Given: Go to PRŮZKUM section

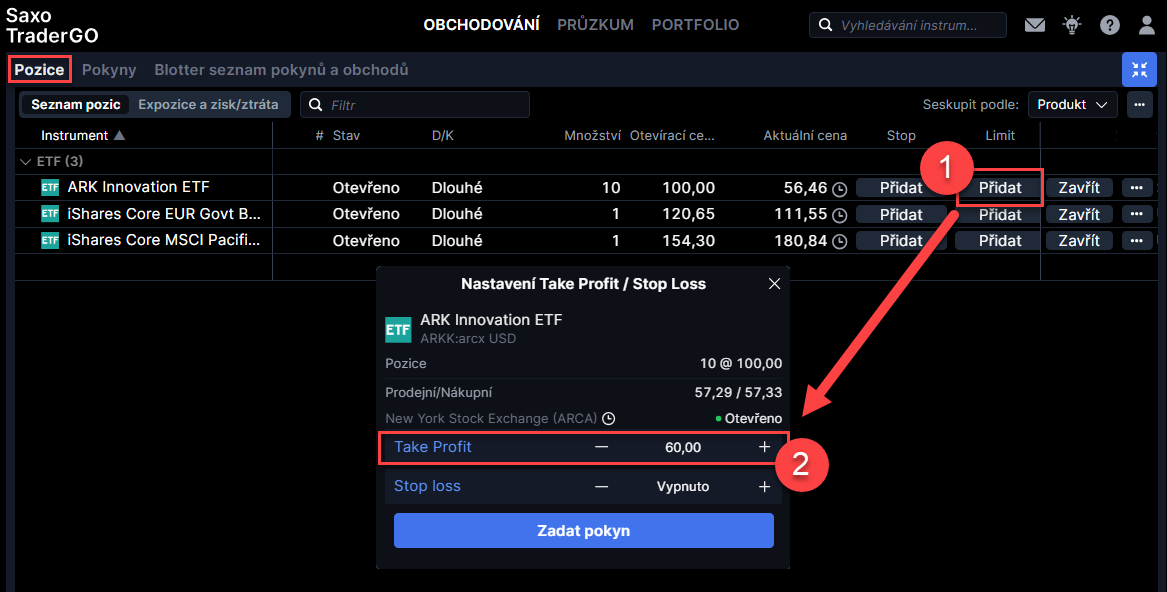Looking at the screenshot, I should point(595,25).
